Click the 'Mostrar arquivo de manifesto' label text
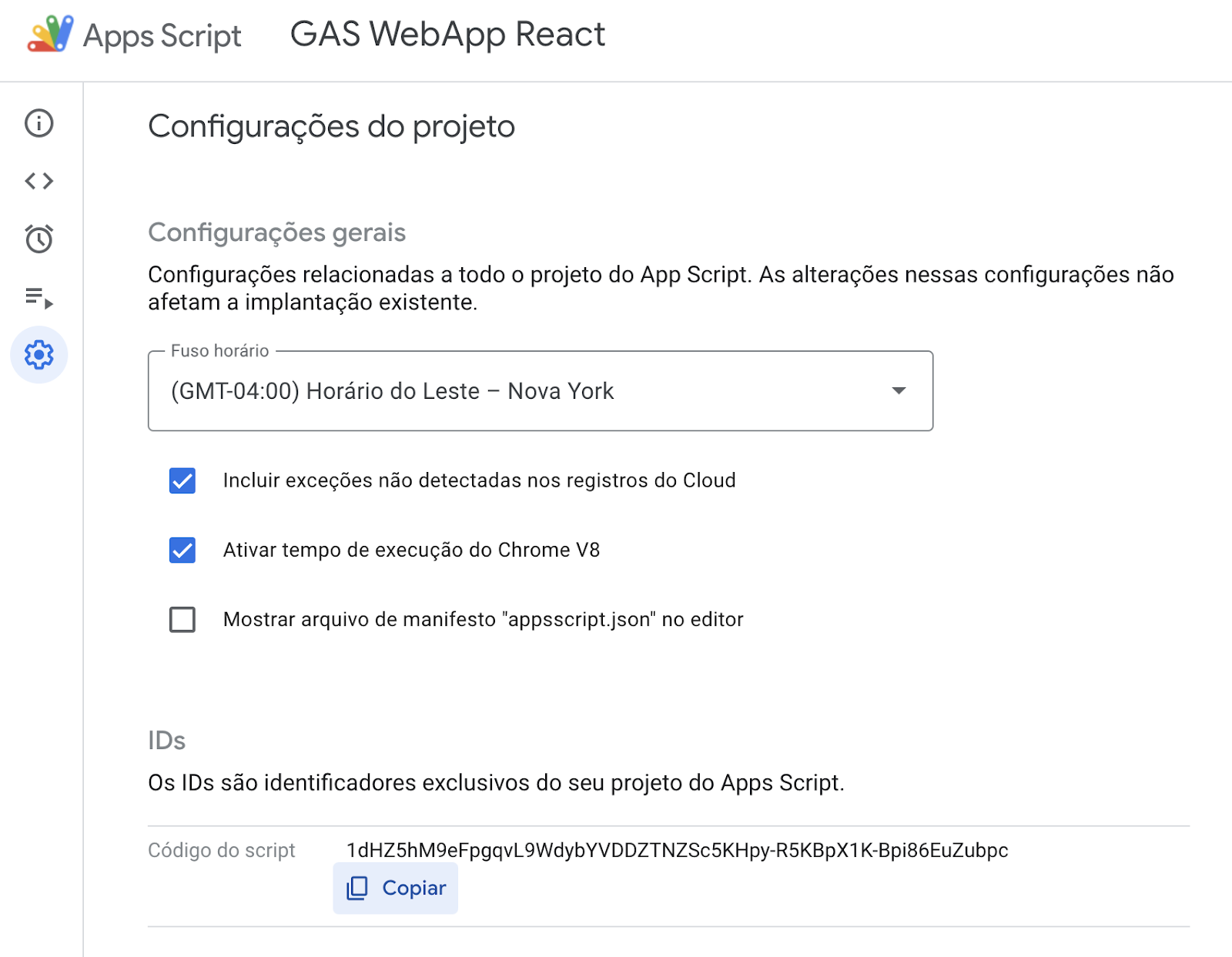The image size is (1232, 957). click(484, 619)
